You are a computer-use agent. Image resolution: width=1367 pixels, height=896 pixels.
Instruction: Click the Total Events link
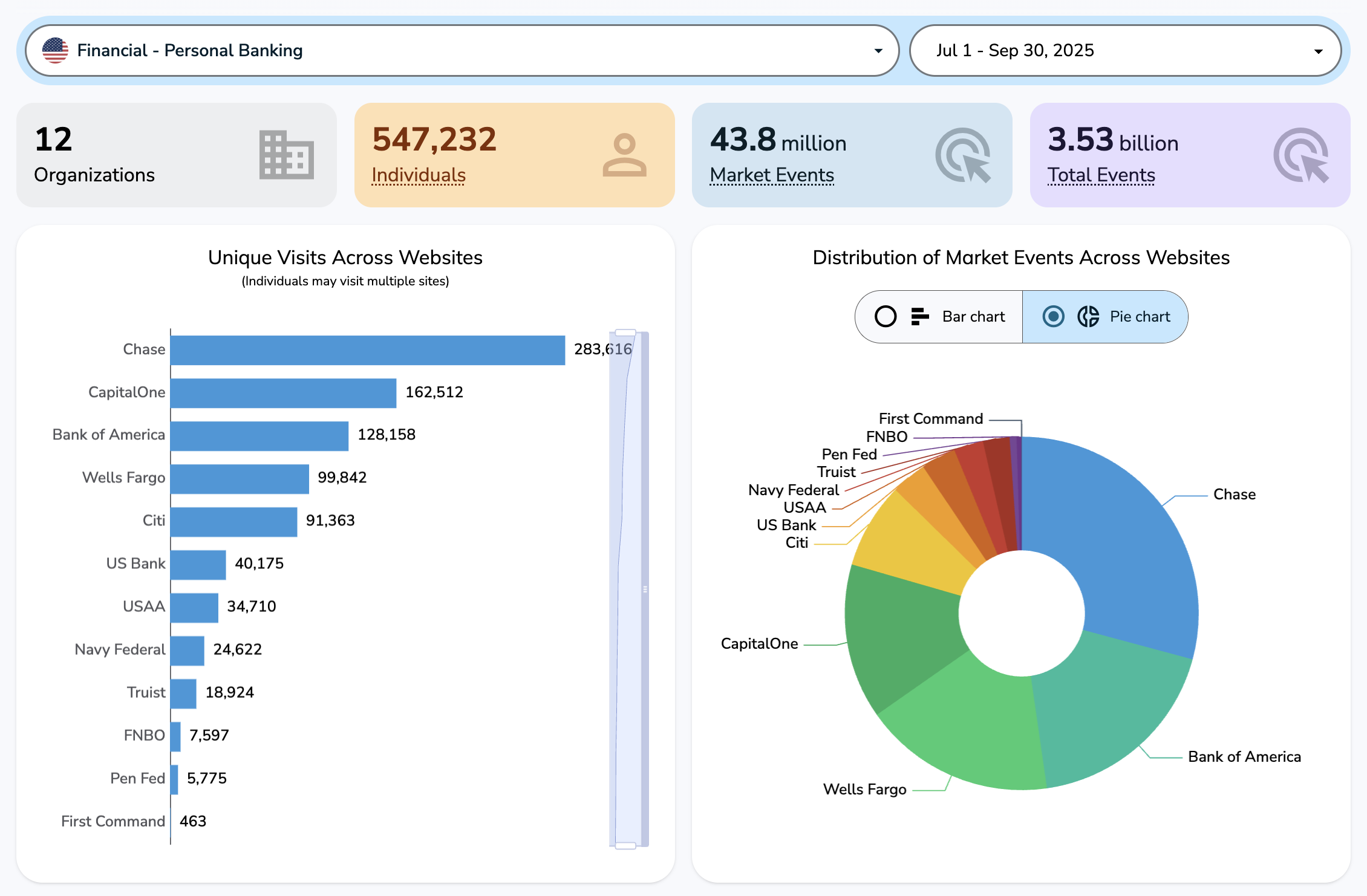click(x=1101, y=175)
